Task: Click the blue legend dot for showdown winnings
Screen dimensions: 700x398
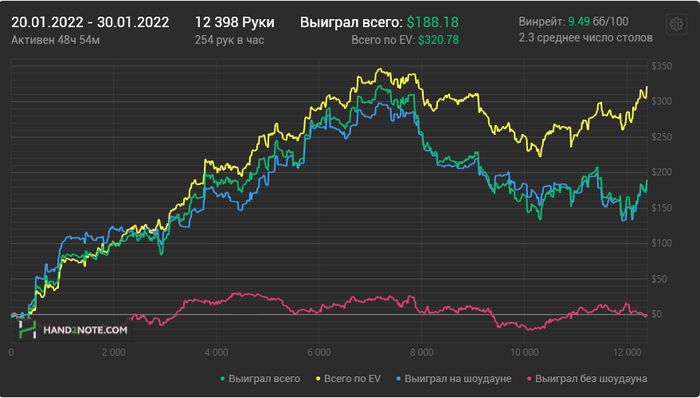Action: (399, 379)
